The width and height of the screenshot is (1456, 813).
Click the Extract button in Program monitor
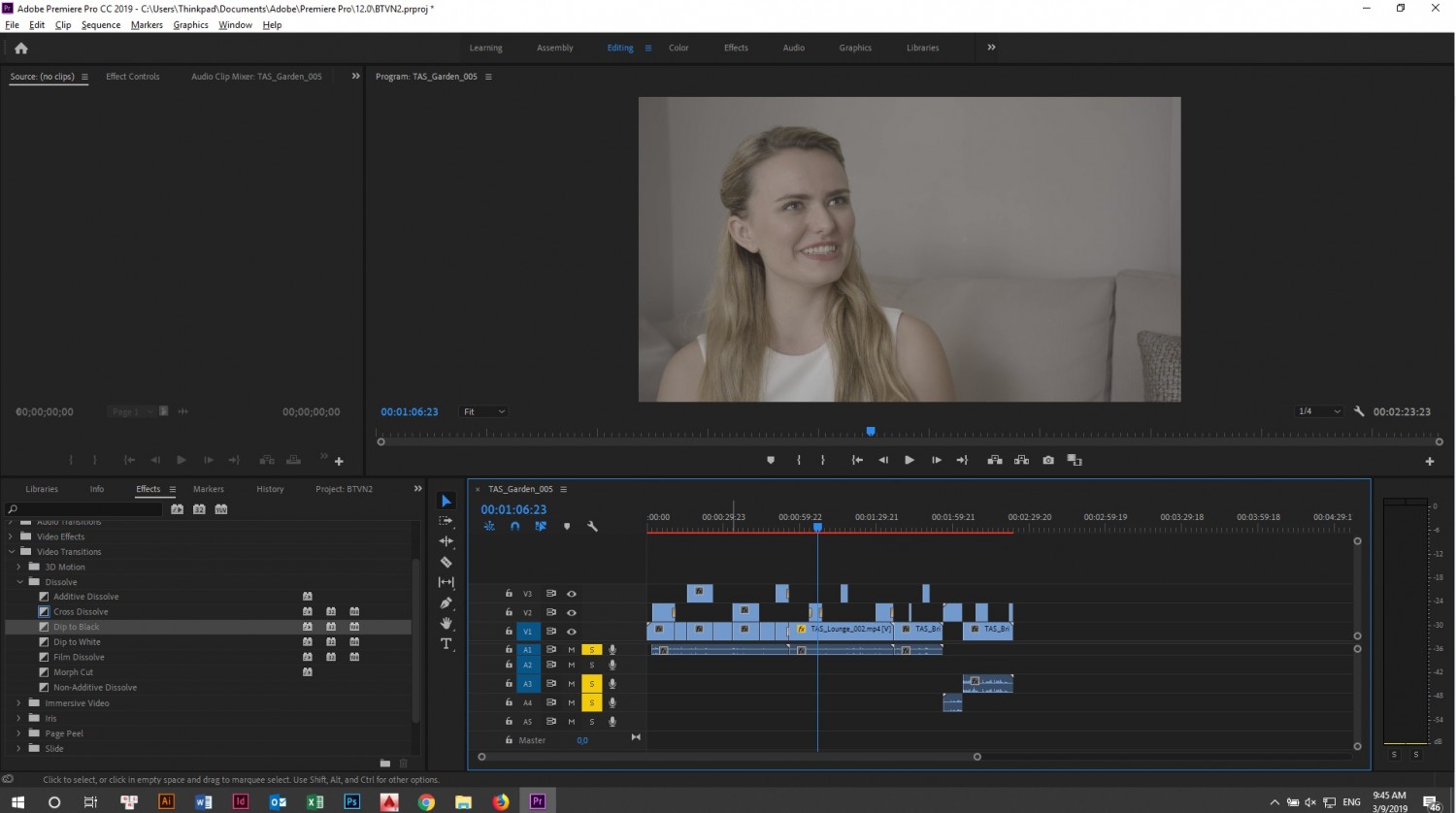coord(1021,460)
